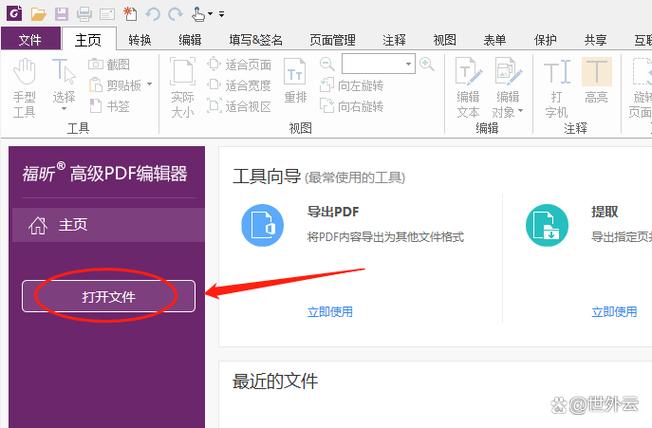Click the Print icon in quick toolbar
The width and height of the screenshot is (652, 428).
(x=84, y=14)
